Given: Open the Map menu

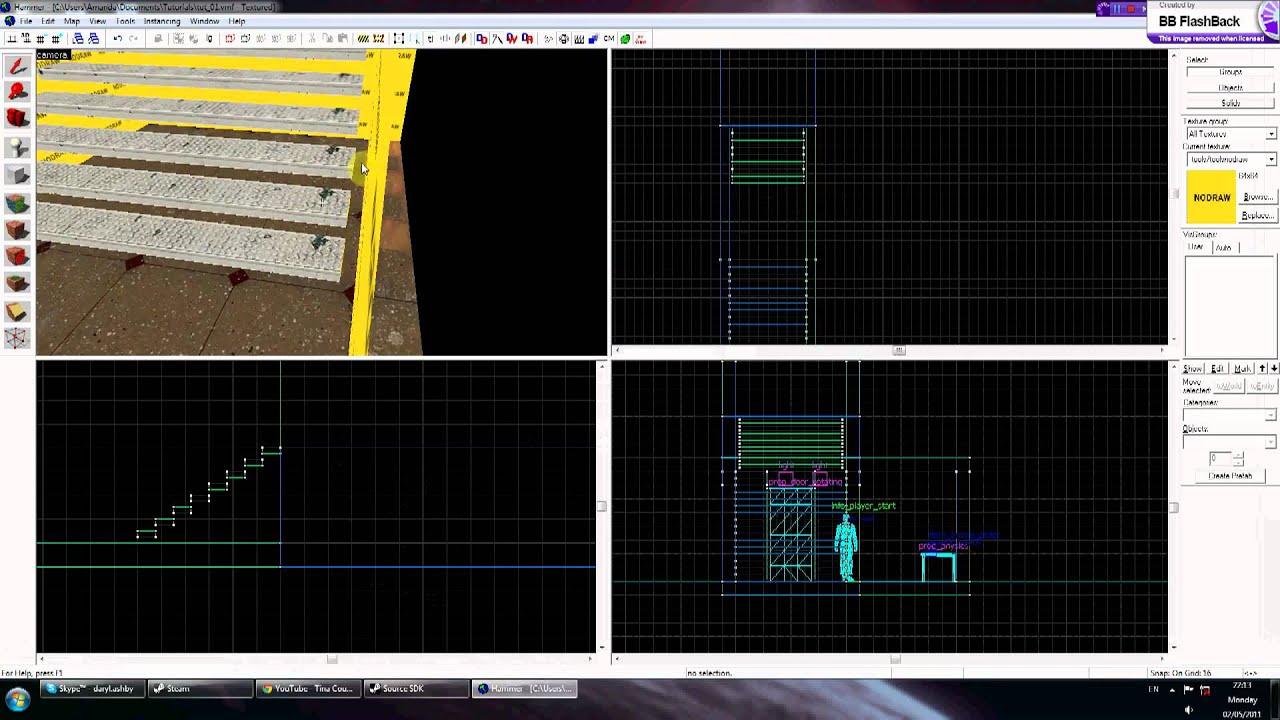Looking at the screenshot, I should 72,21.
